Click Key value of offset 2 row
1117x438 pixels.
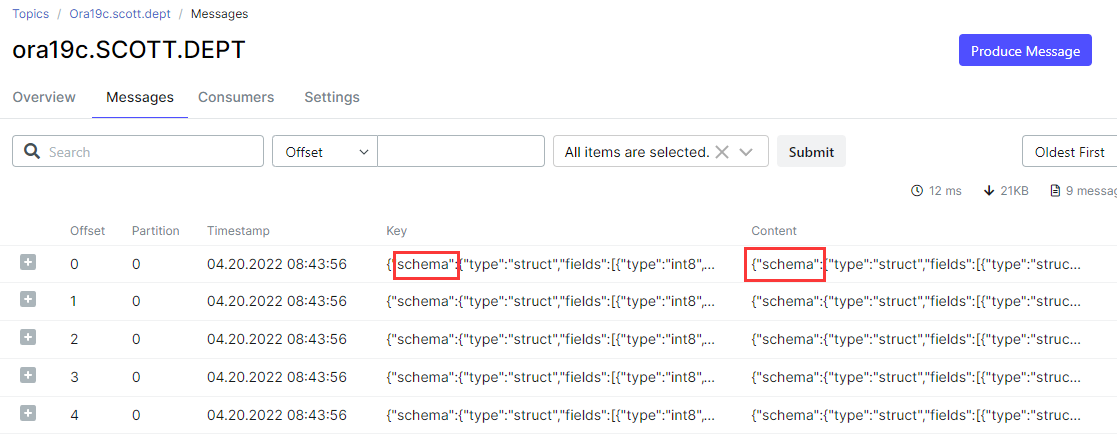[551, 339]
